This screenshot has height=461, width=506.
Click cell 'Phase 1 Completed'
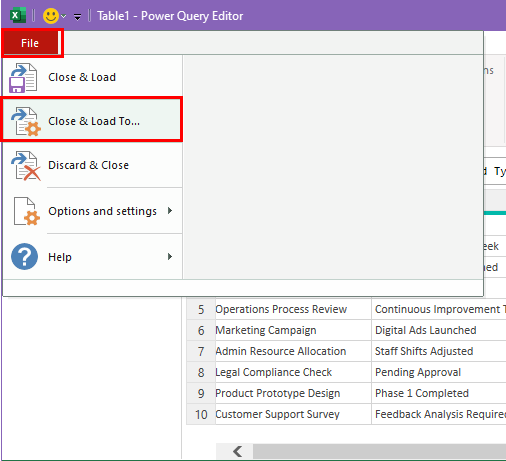[439, 393]
